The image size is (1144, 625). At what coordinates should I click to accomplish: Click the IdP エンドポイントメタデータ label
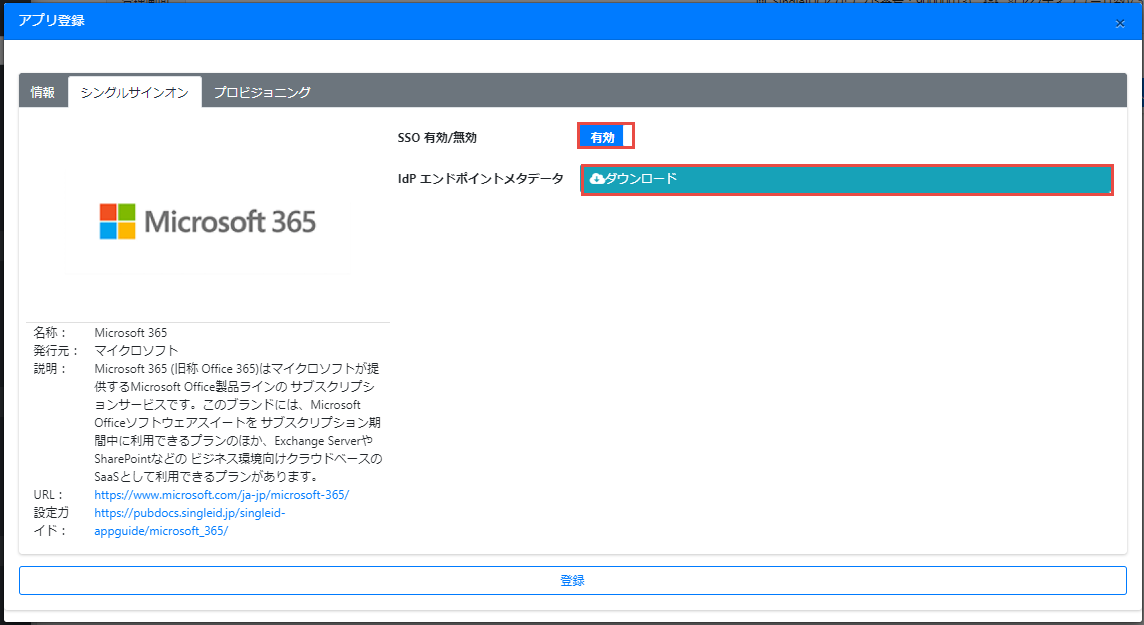(480, 179)
